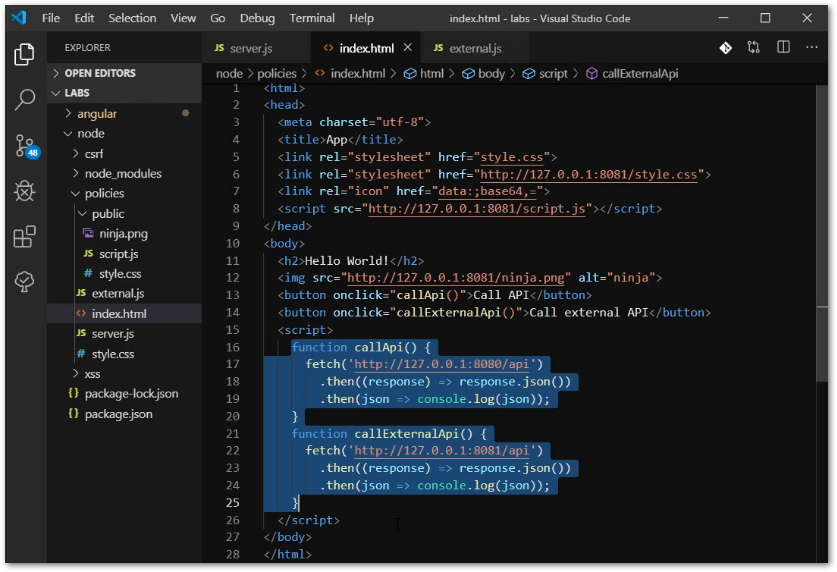Collapse the public folder

point(124,214)
